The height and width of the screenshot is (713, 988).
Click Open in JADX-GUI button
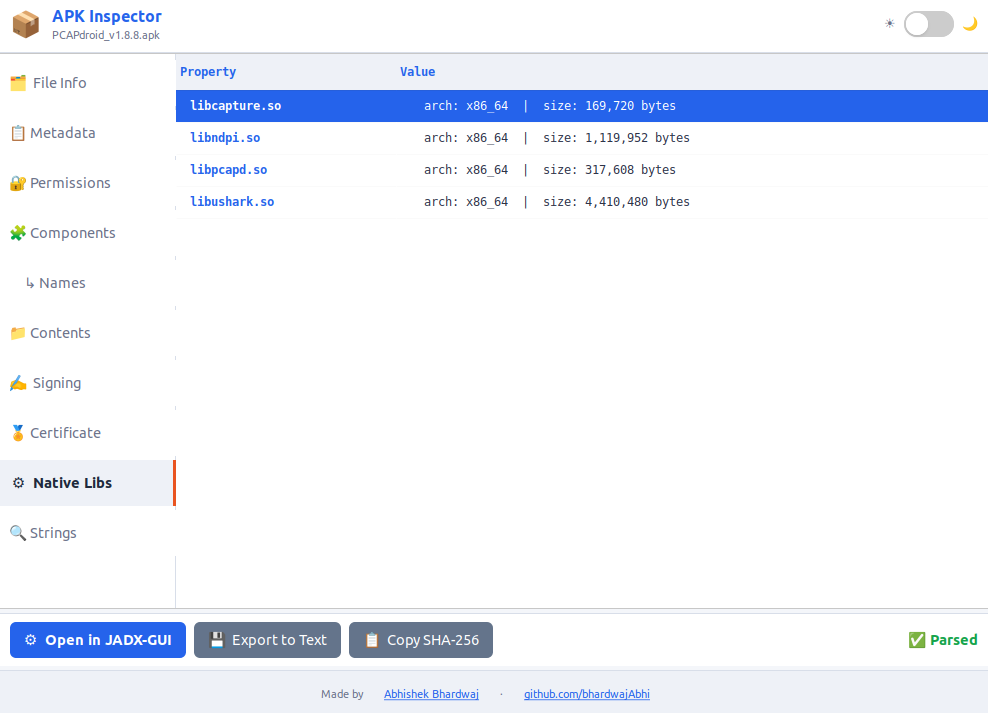(x=98, y=640)
